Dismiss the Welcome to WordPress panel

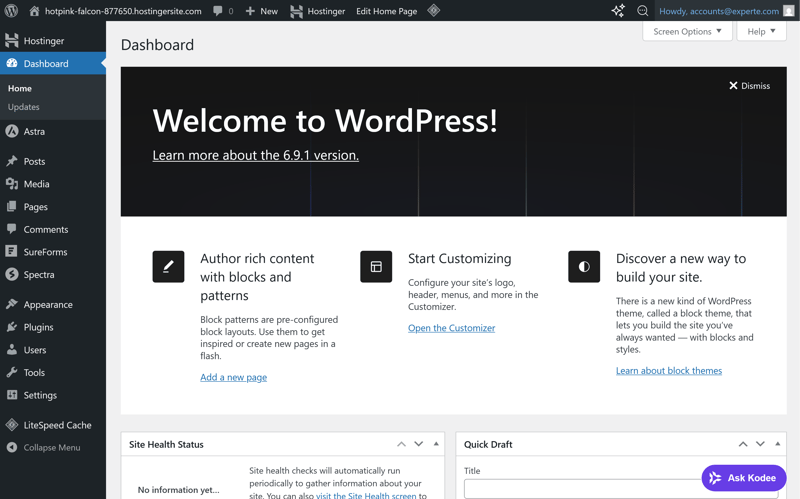point(749,86)
